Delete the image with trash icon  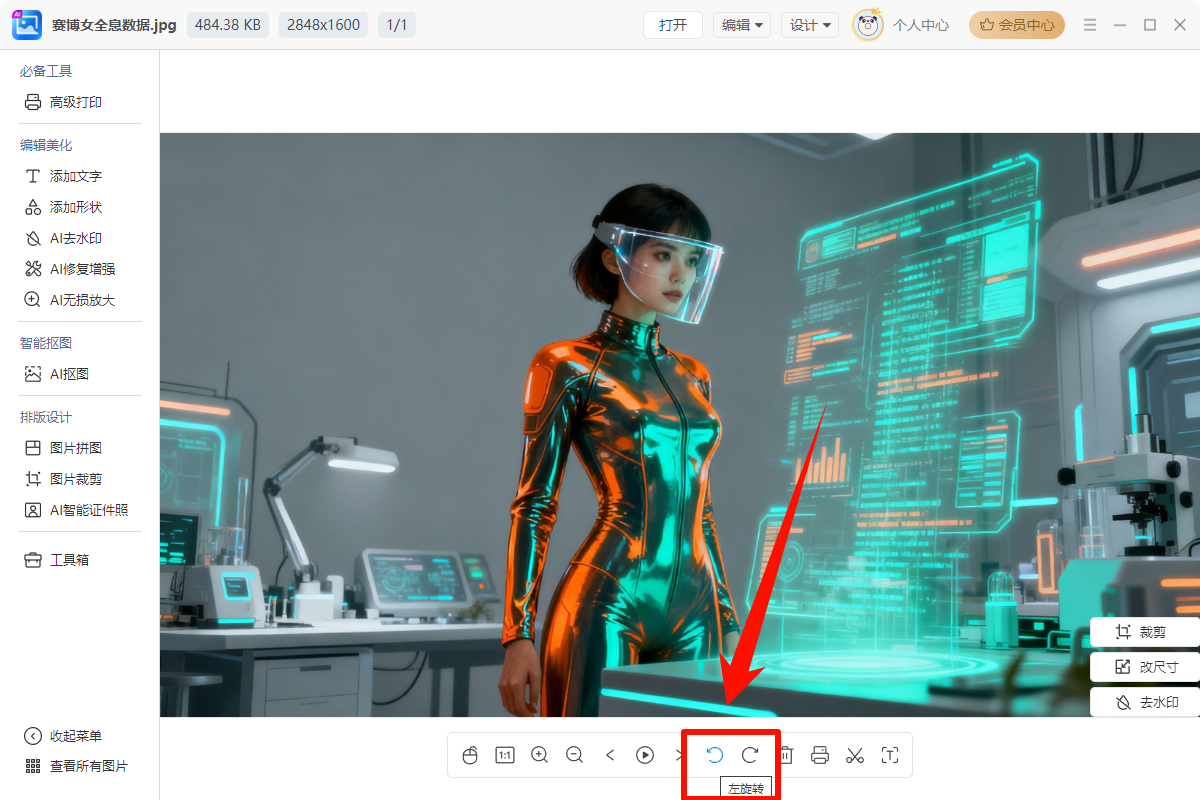point(786,755)
